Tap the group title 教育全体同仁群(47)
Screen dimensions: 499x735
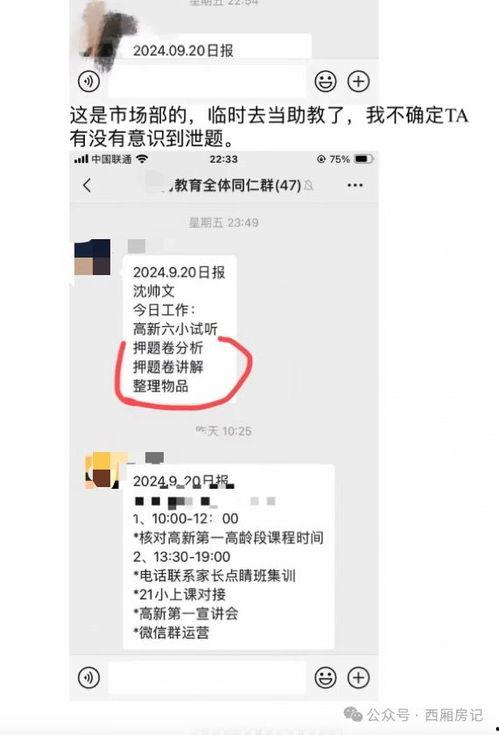(x=238, y=185)
